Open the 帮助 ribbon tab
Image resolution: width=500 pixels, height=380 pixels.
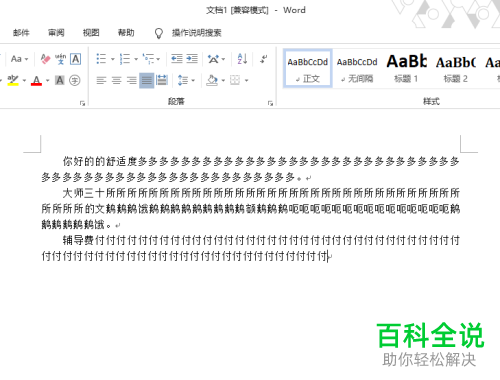[x=126, y=33]
